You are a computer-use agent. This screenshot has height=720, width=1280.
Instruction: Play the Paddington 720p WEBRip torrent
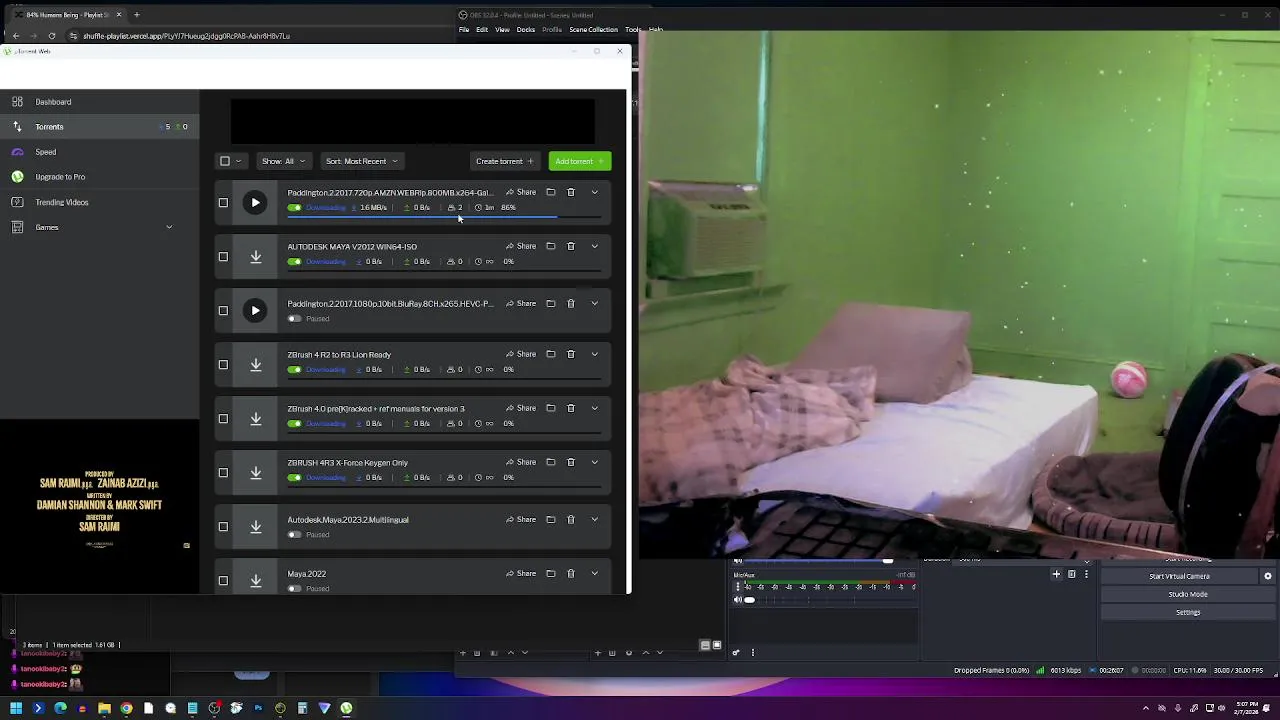(x=255, y=203)
